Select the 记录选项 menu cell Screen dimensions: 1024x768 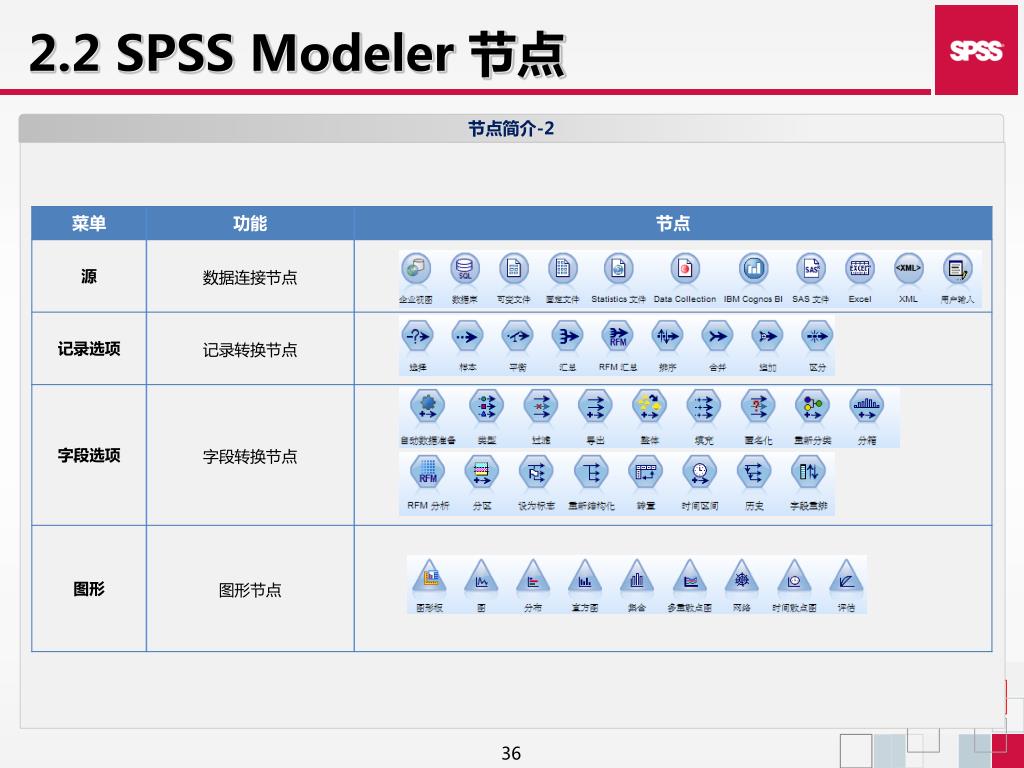(x=89, y=349)
